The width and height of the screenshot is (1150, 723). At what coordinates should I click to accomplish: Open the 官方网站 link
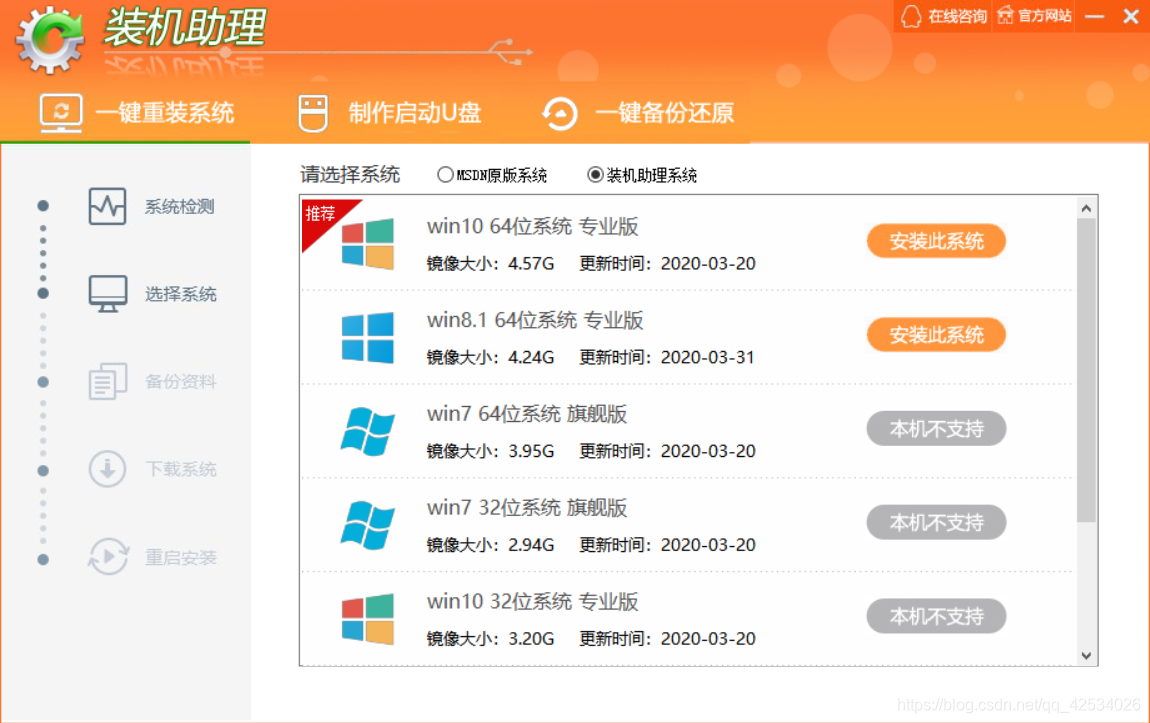click(x=1034, y=16)
